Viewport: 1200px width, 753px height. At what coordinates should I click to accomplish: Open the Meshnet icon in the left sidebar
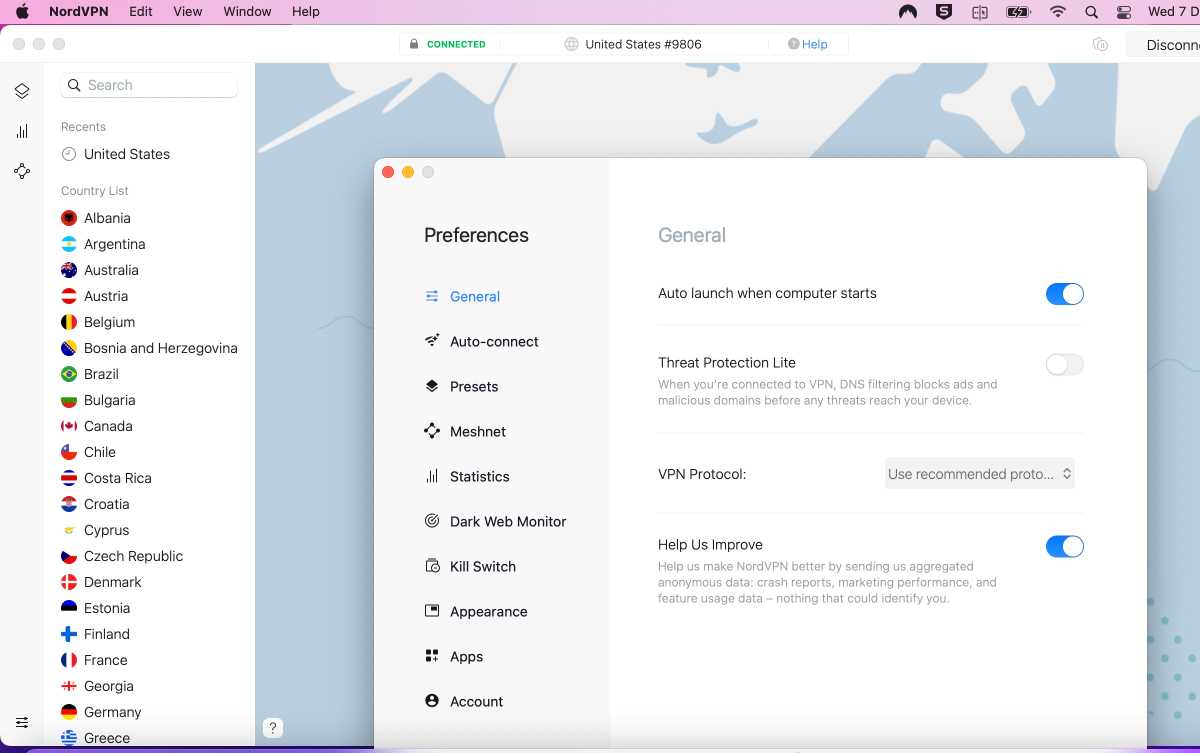[x=22, y=171]
